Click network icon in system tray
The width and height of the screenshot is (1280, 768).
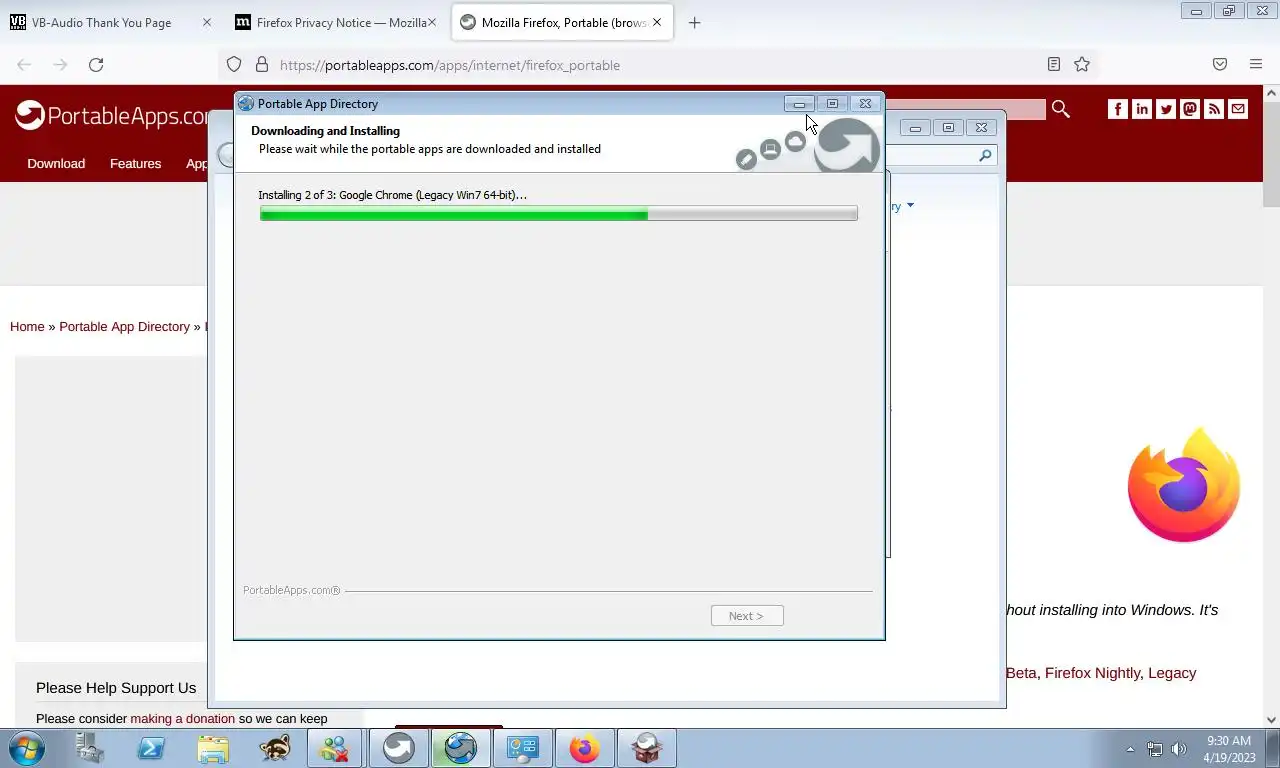point(1155,748)
